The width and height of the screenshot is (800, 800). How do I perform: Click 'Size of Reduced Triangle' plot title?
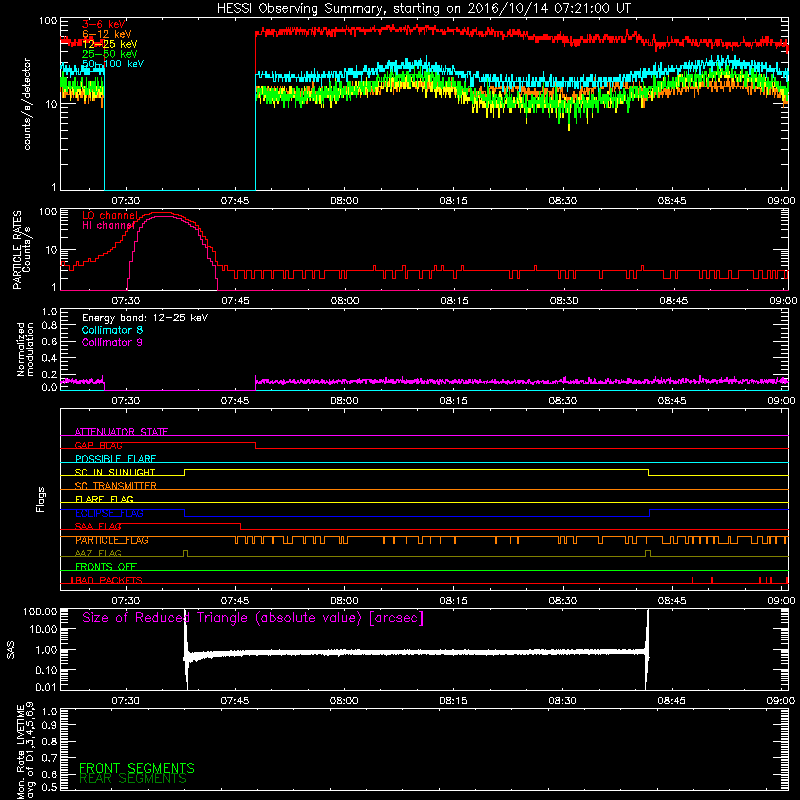[x=253, y=618]
